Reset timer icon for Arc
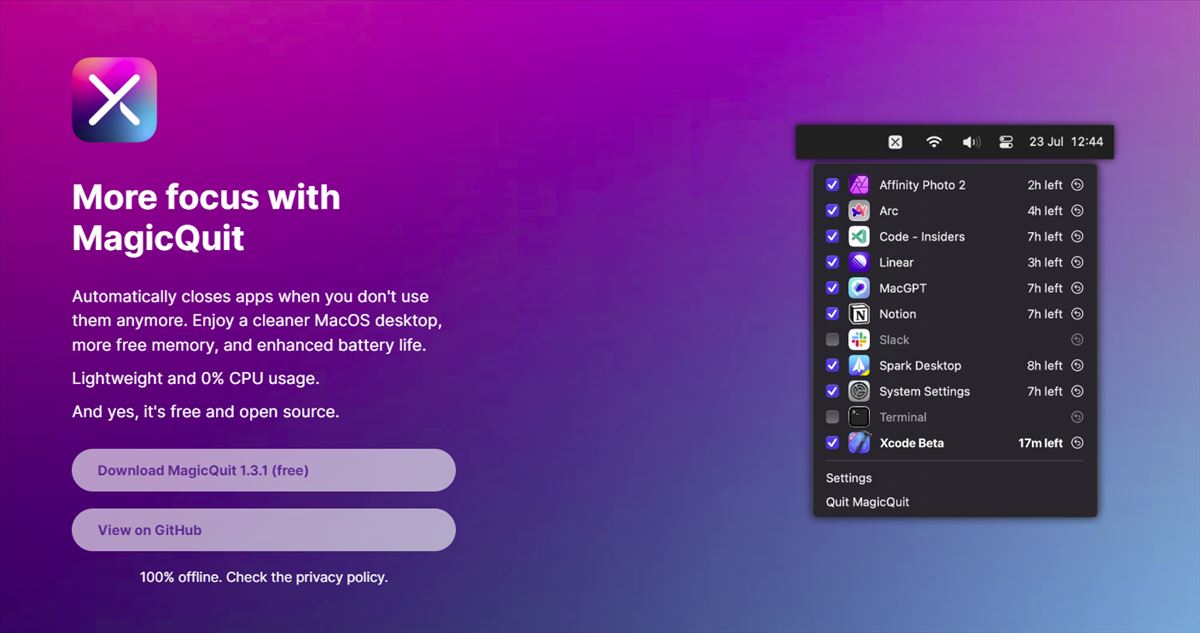Image resolution: width=1200 pixels, height=633 pixels. point(1077,211)
